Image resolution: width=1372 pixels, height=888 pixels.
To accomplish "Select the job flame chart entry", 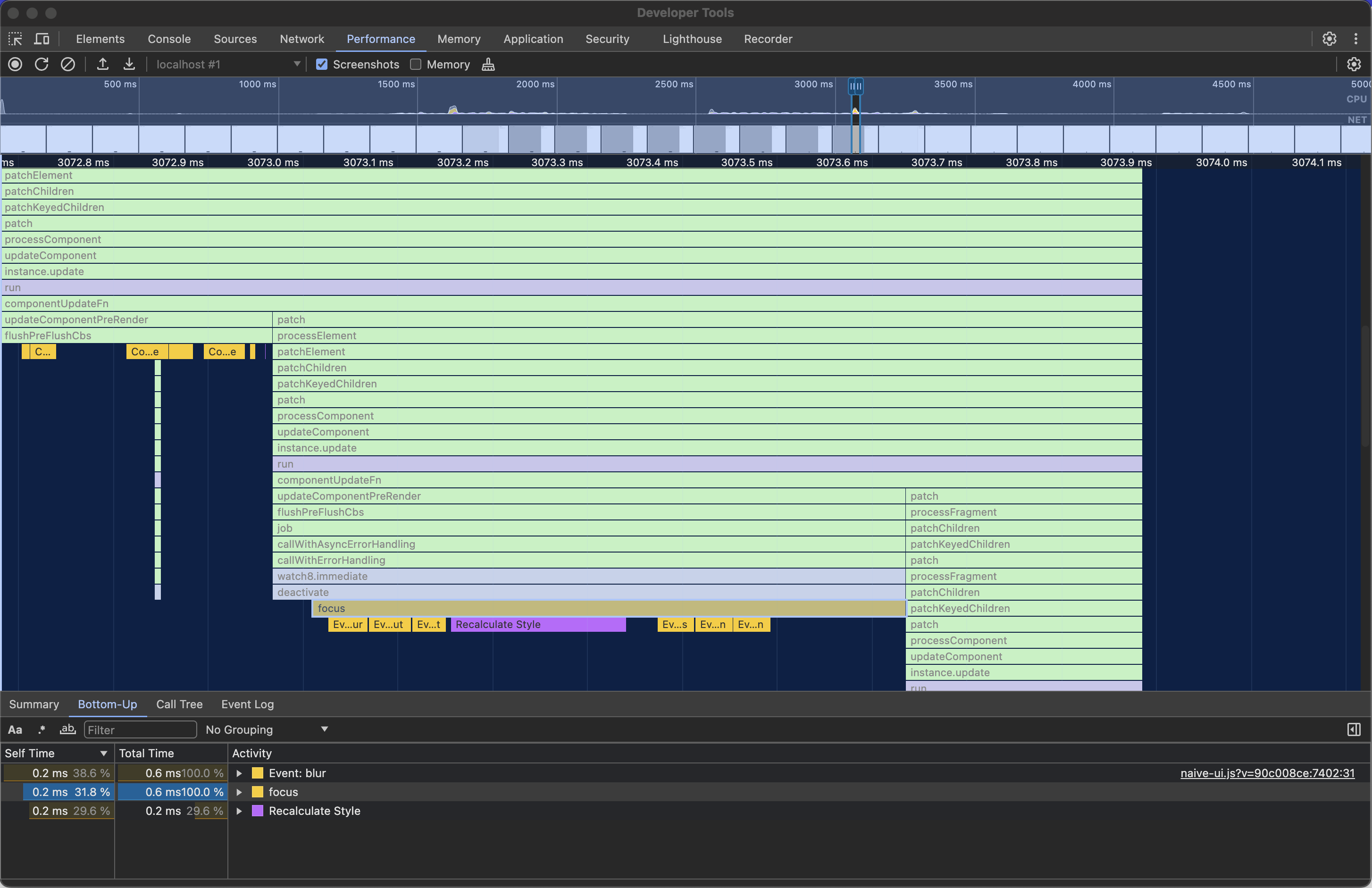I will pos(589,528).
